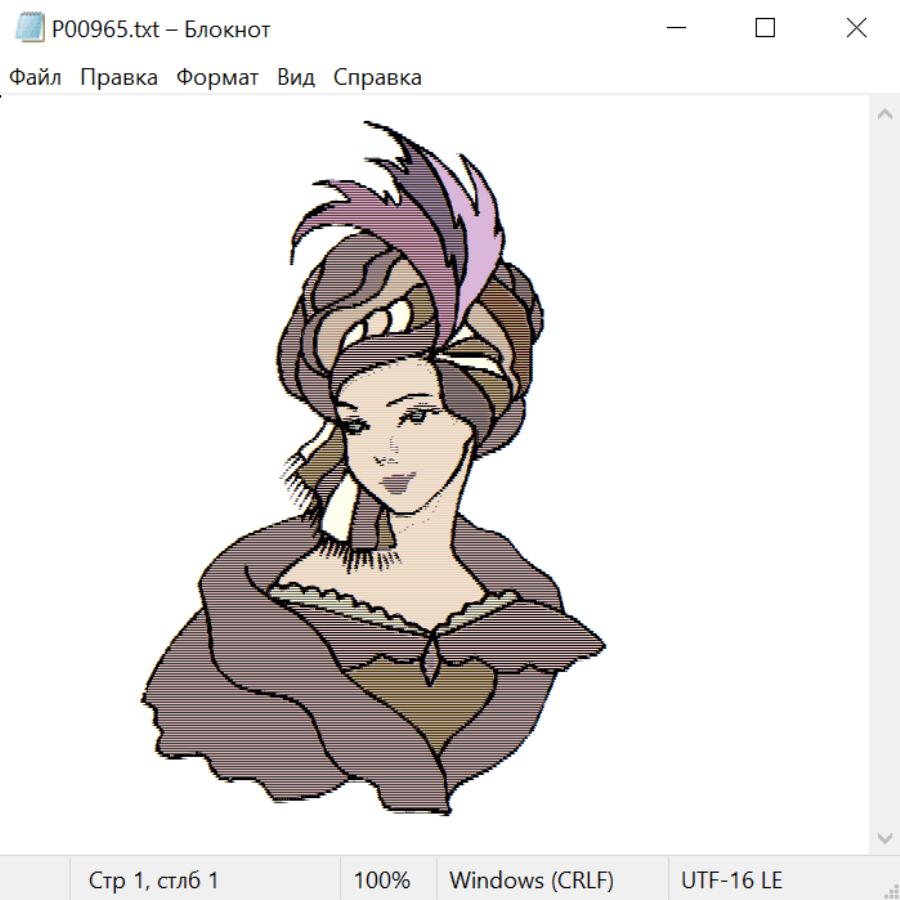The image size is (900, 900).
Task: Click the scroll down arrow
Action: point(884,837)
